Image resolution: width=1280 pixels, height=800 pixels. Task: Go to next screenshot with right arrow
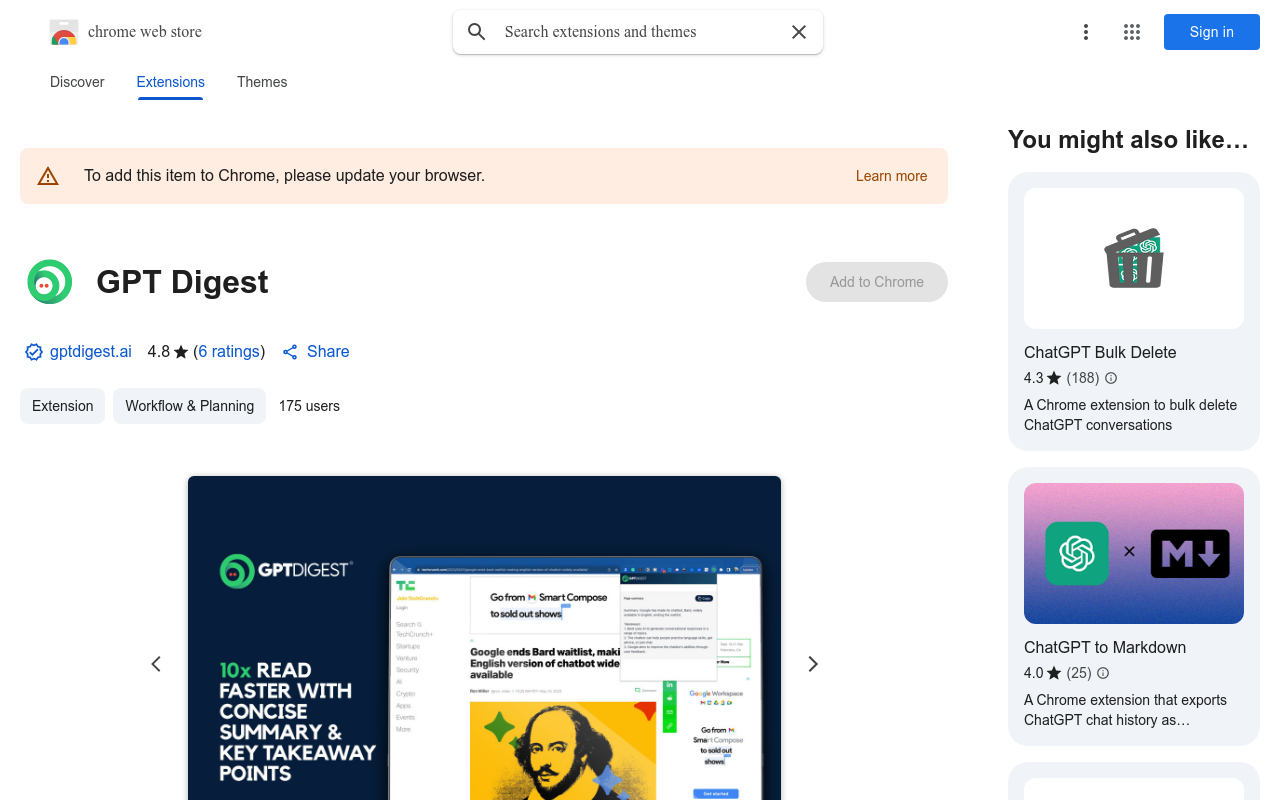pyautogui.click(x=813, y=664)
